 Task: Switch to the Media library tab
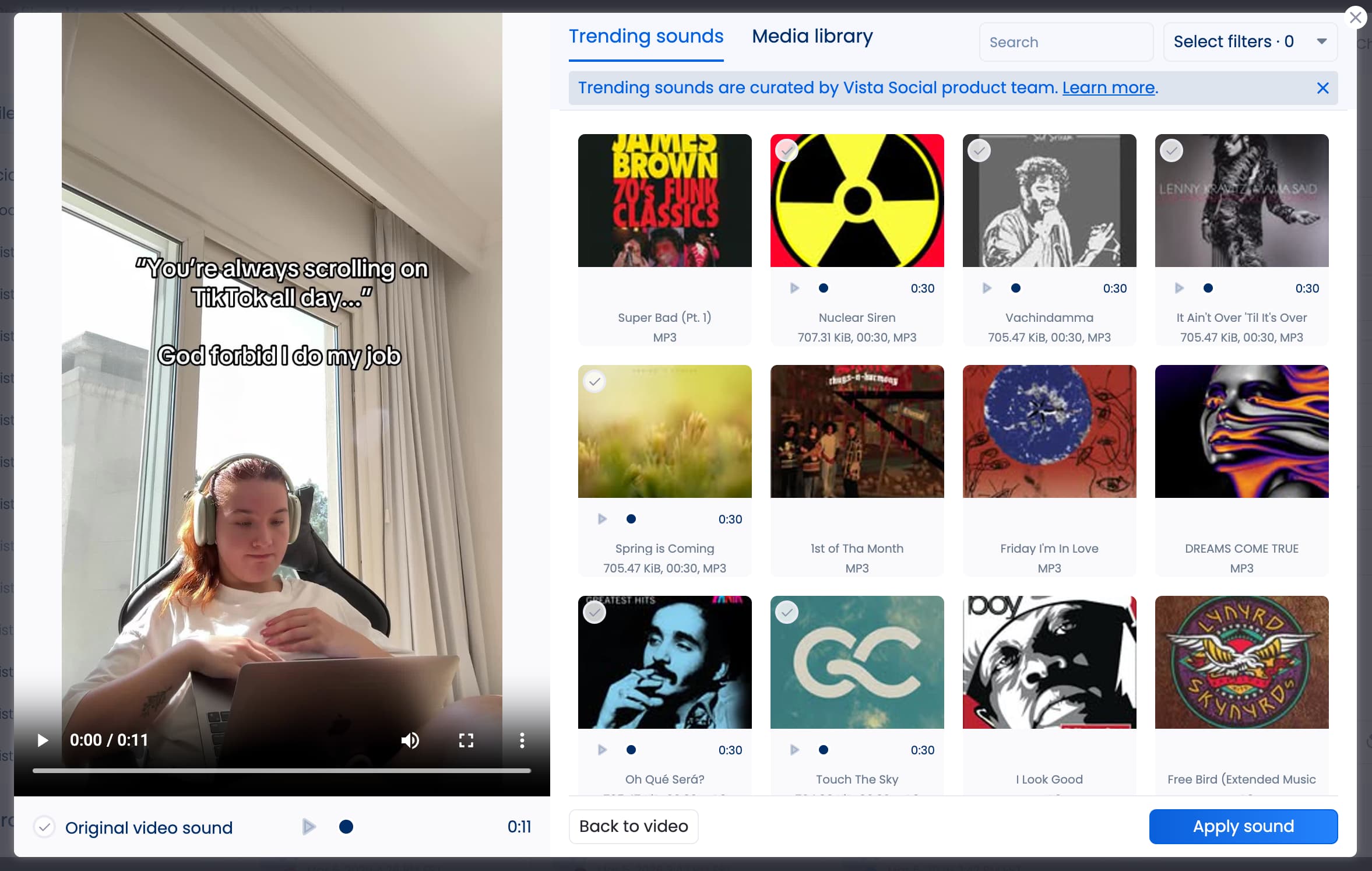tap(812, 36)
